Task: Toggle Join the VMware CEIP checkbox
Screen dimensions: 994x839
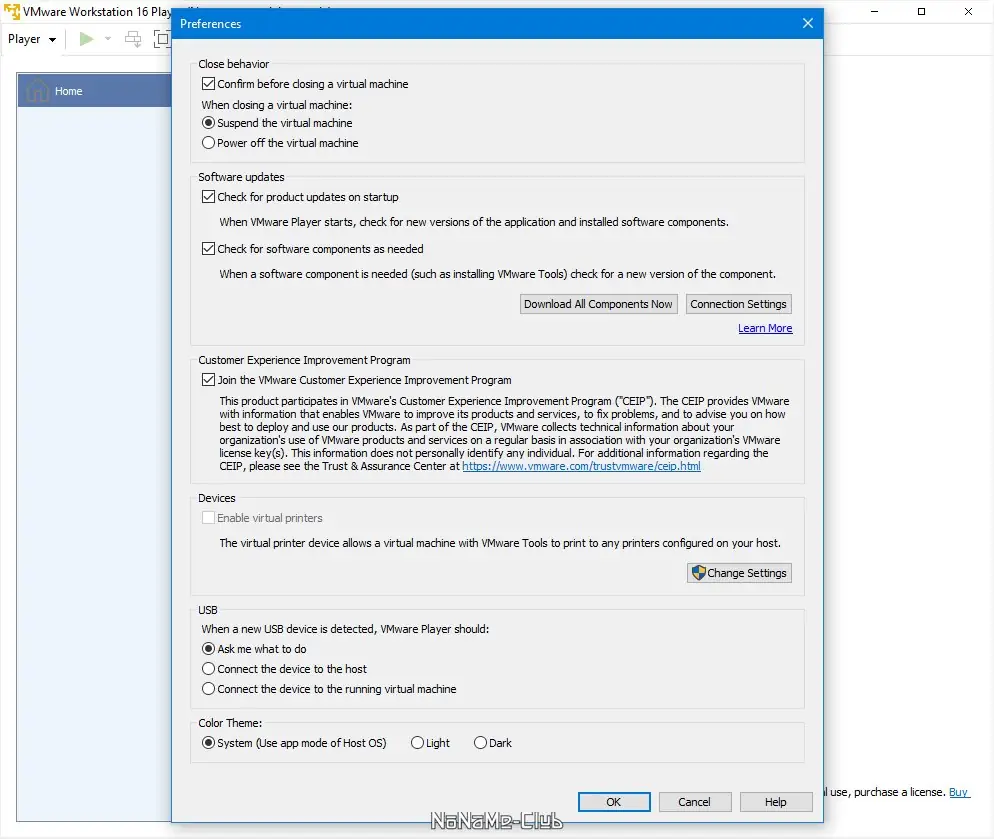Action: (208, 380)
